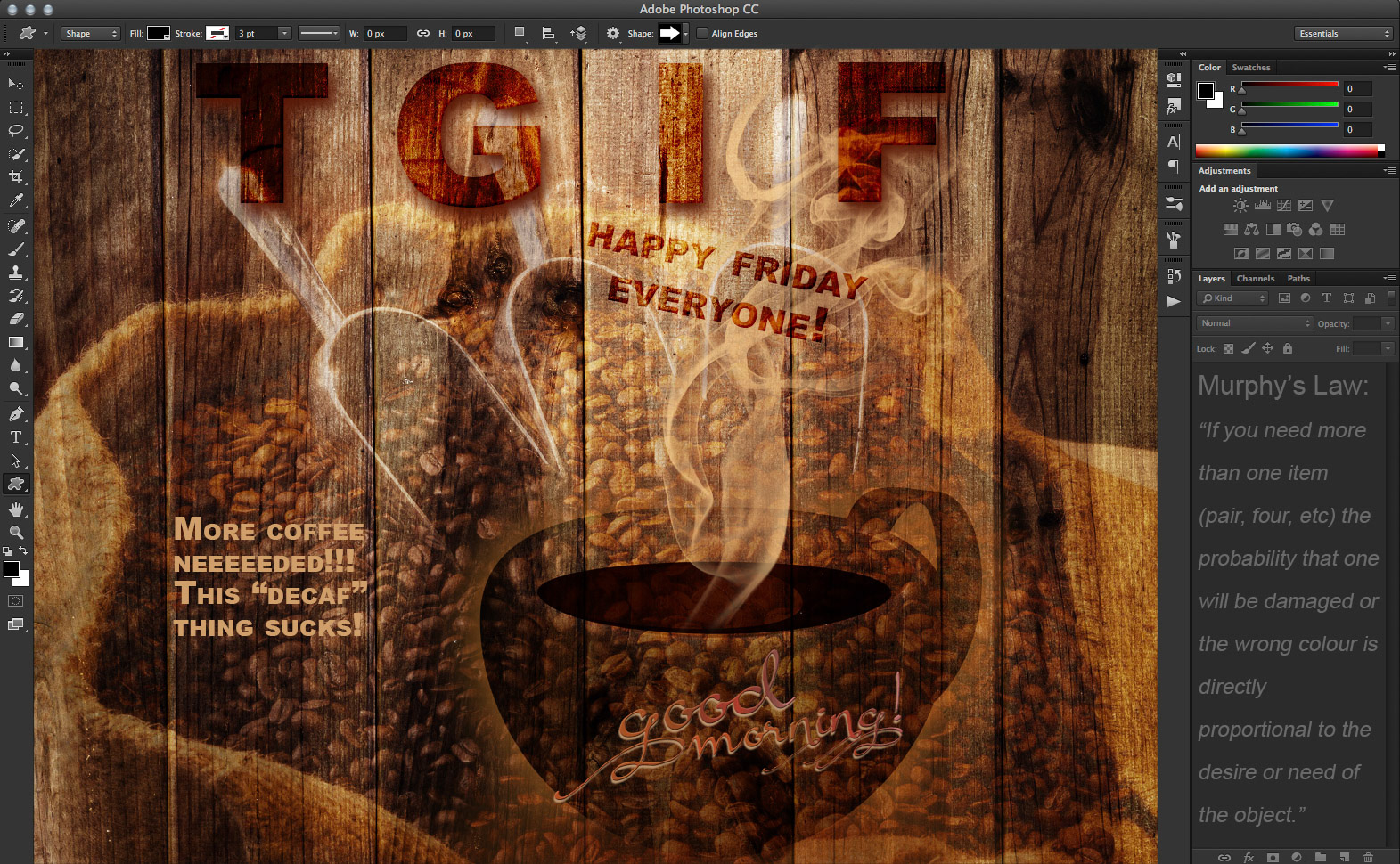The image size is (1400, 864).
Task: Select the Lasso tool
Action: [16, 131]
